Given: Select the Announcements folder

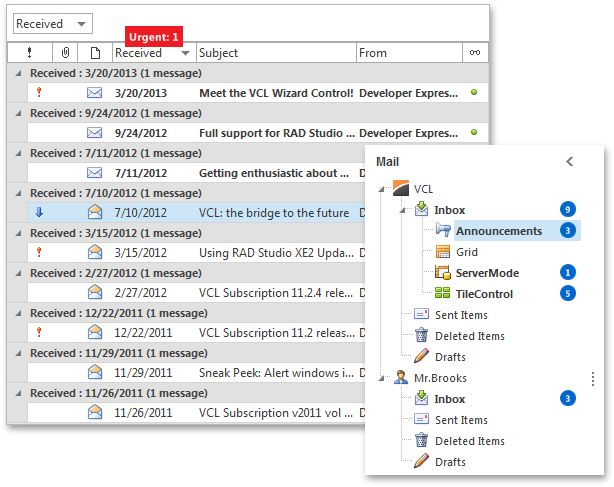Looking at the screenshot, I should [x=498, y=231].
